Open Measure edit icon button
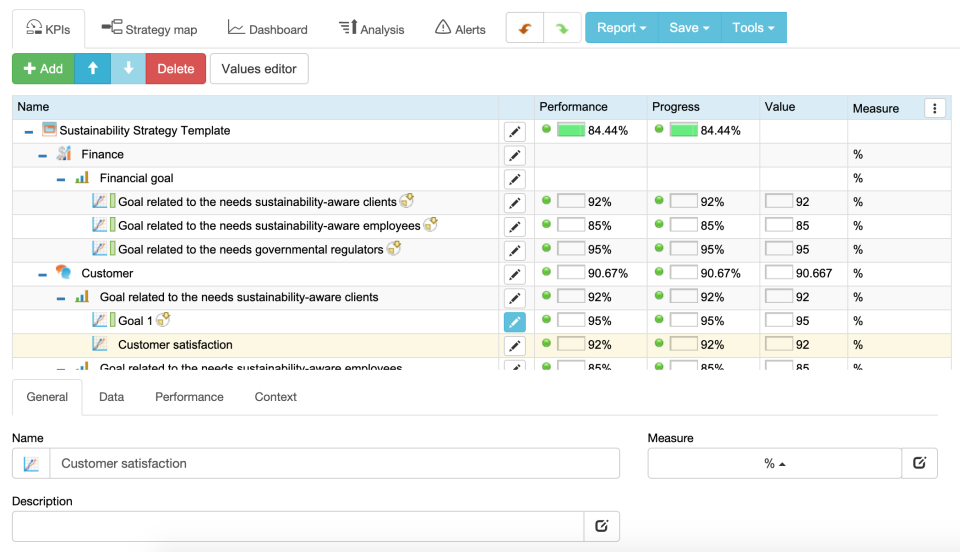Viewport: 960px width, 552px height. click(919, 463)
